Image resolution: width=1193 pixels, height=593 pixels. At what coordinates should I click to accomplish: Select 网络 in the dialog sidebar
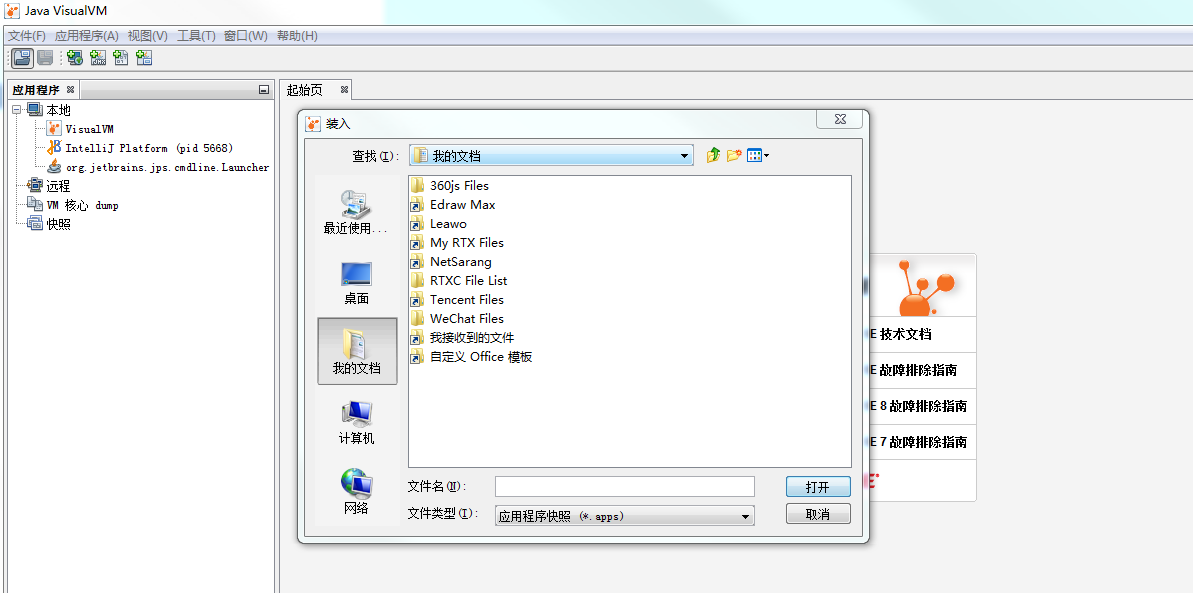click(356, 488)
